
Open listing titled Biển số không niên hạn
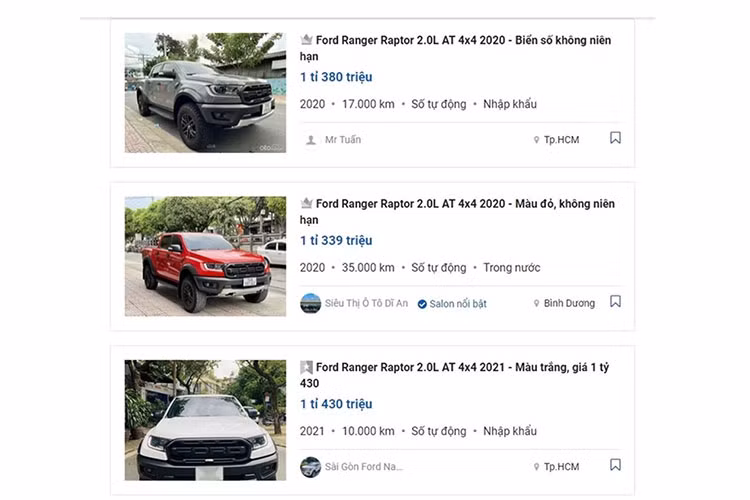click(455, 48)
